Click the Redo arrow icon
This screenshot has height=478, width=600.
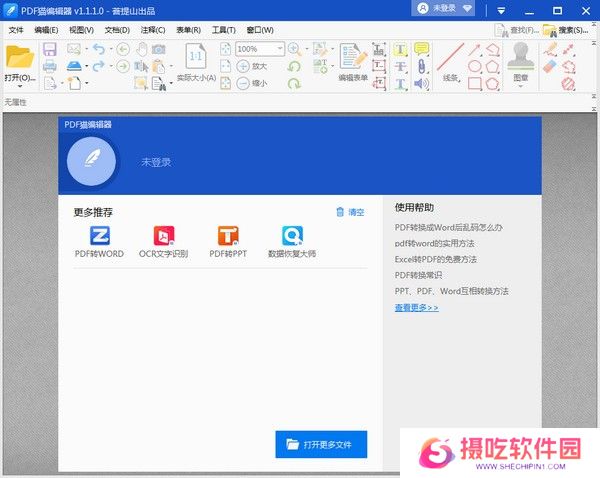coord(99,66)
